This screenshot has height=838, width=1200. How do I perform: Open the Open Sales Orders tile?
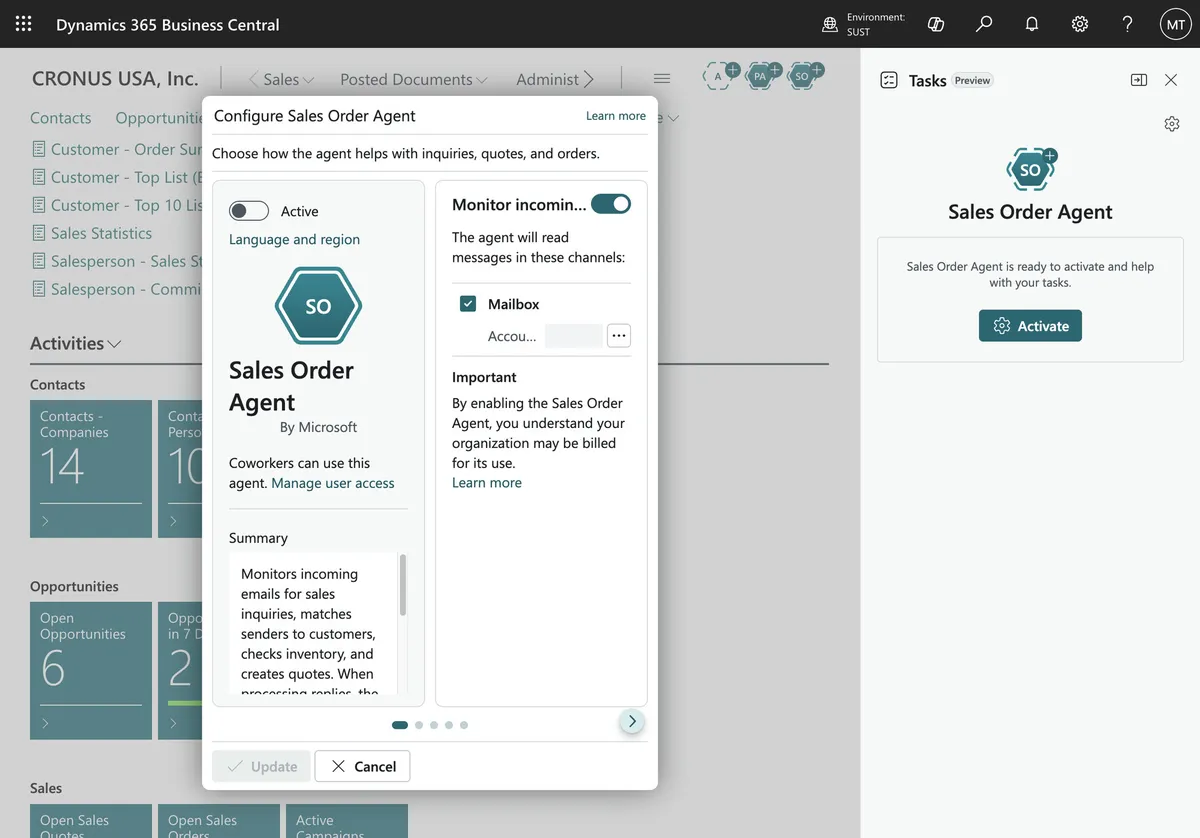click(219, 821)
